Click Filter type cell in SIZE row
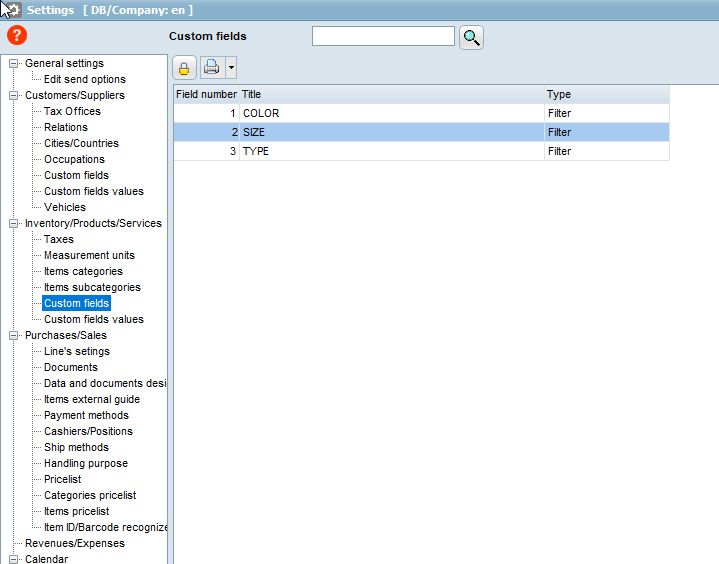719x564 pixels. click(x=607, y=132)
